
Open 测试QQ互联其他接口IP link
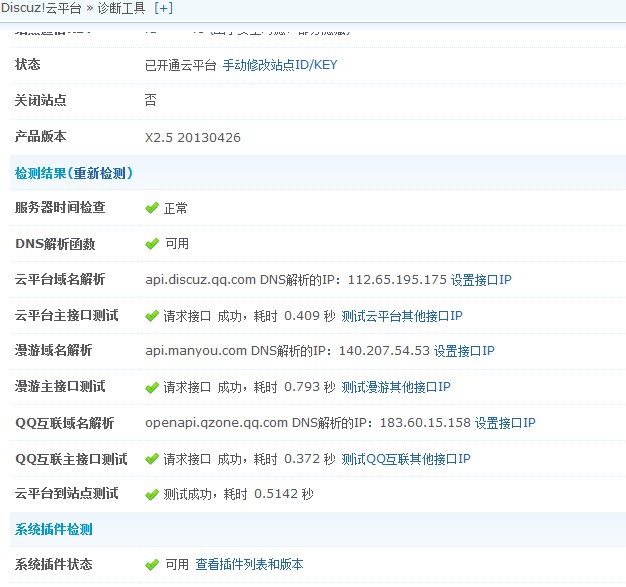[x=406, y=459]
